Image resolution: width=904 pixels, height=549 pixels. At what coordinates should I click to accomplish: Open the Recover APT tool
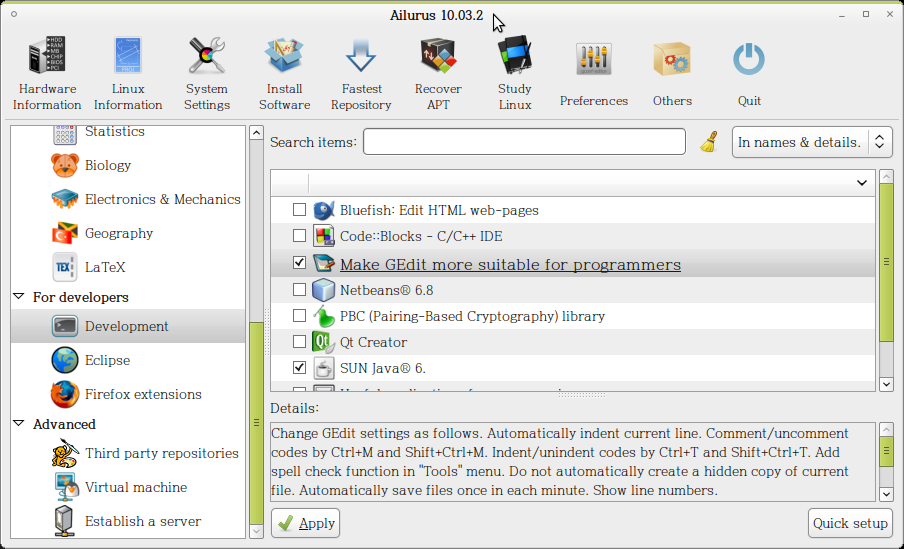pyautogui.click(x=438, y=73)
